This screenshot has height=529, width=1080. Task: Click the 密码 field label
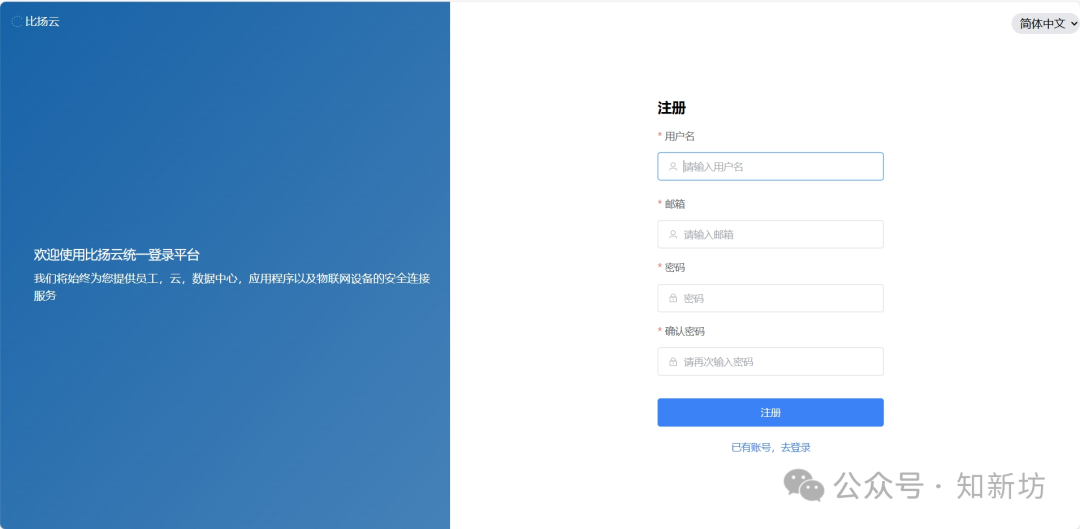[x=675, y=267]
